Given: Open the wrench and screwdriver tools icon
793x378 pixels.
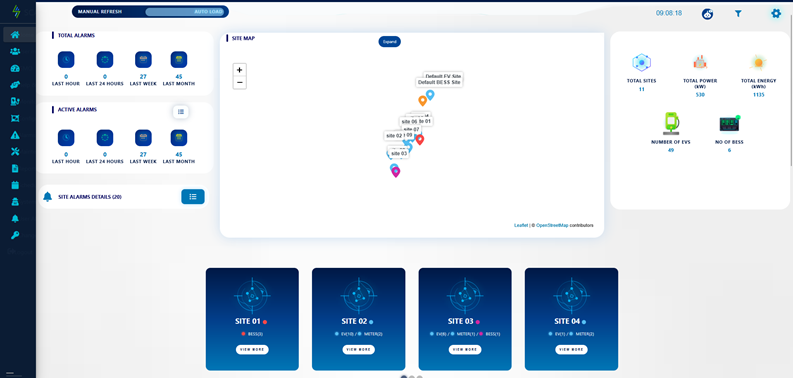Looking at the screenshot, I should (15, 151).
